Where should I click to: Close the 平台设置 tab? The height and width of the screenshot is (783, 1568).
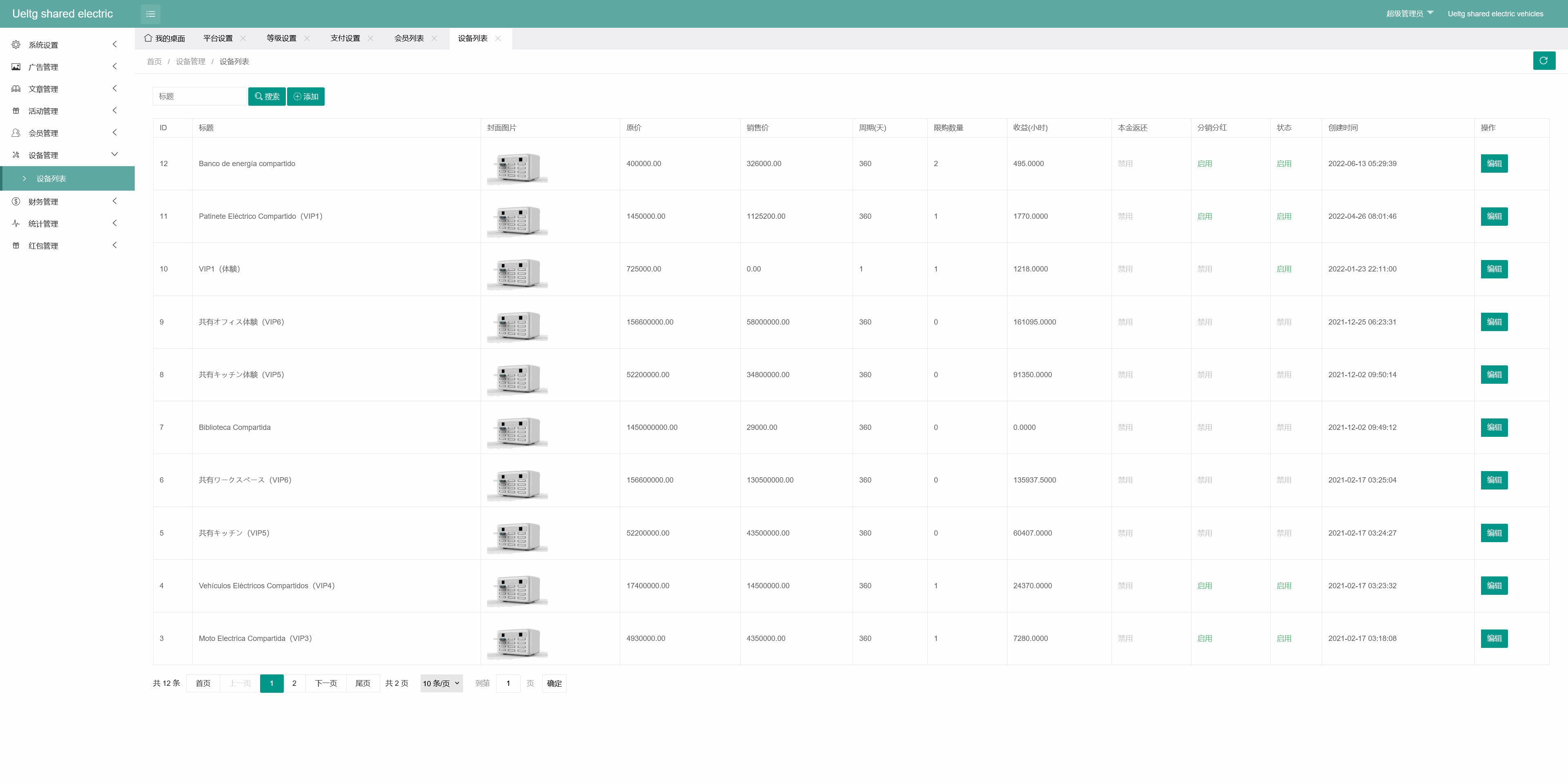(x=243, y=38)
